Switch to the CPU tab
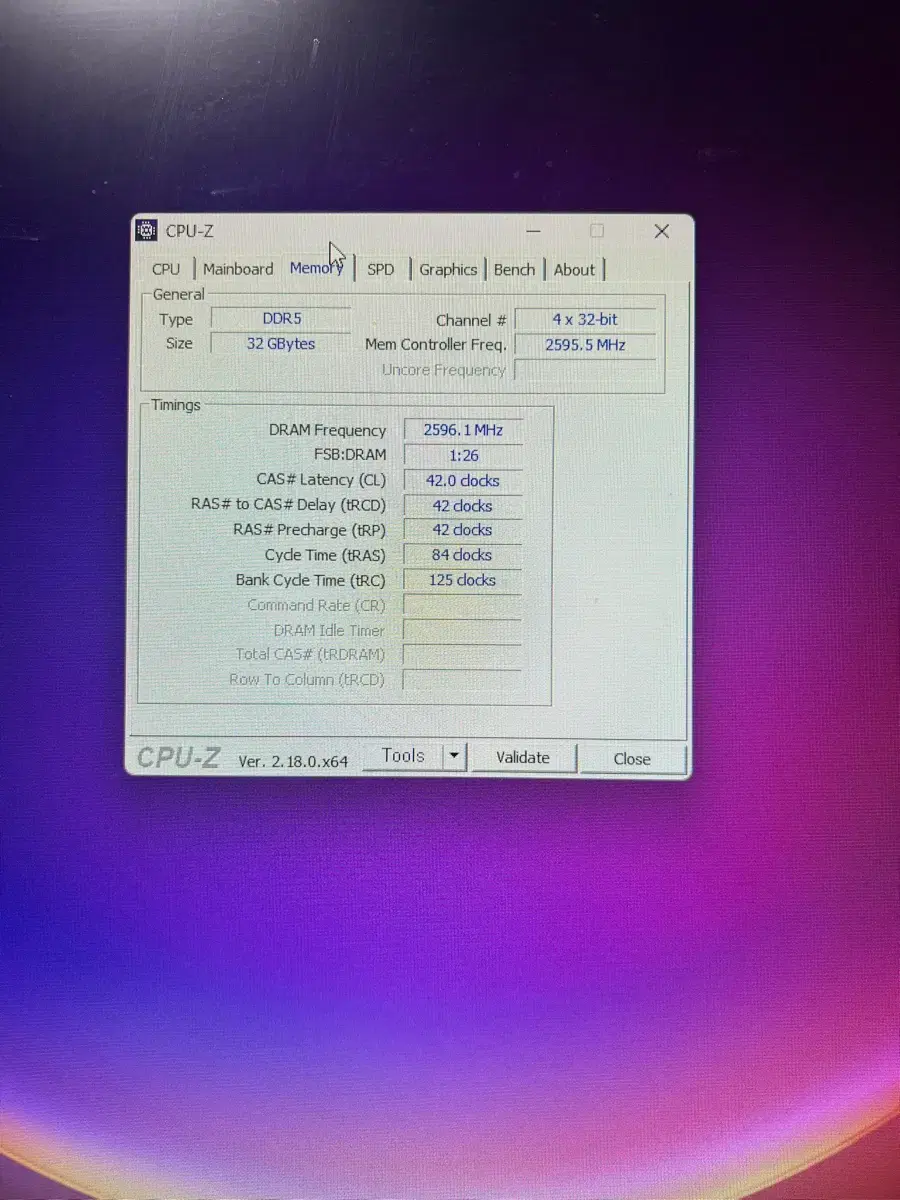 (166, 269)
